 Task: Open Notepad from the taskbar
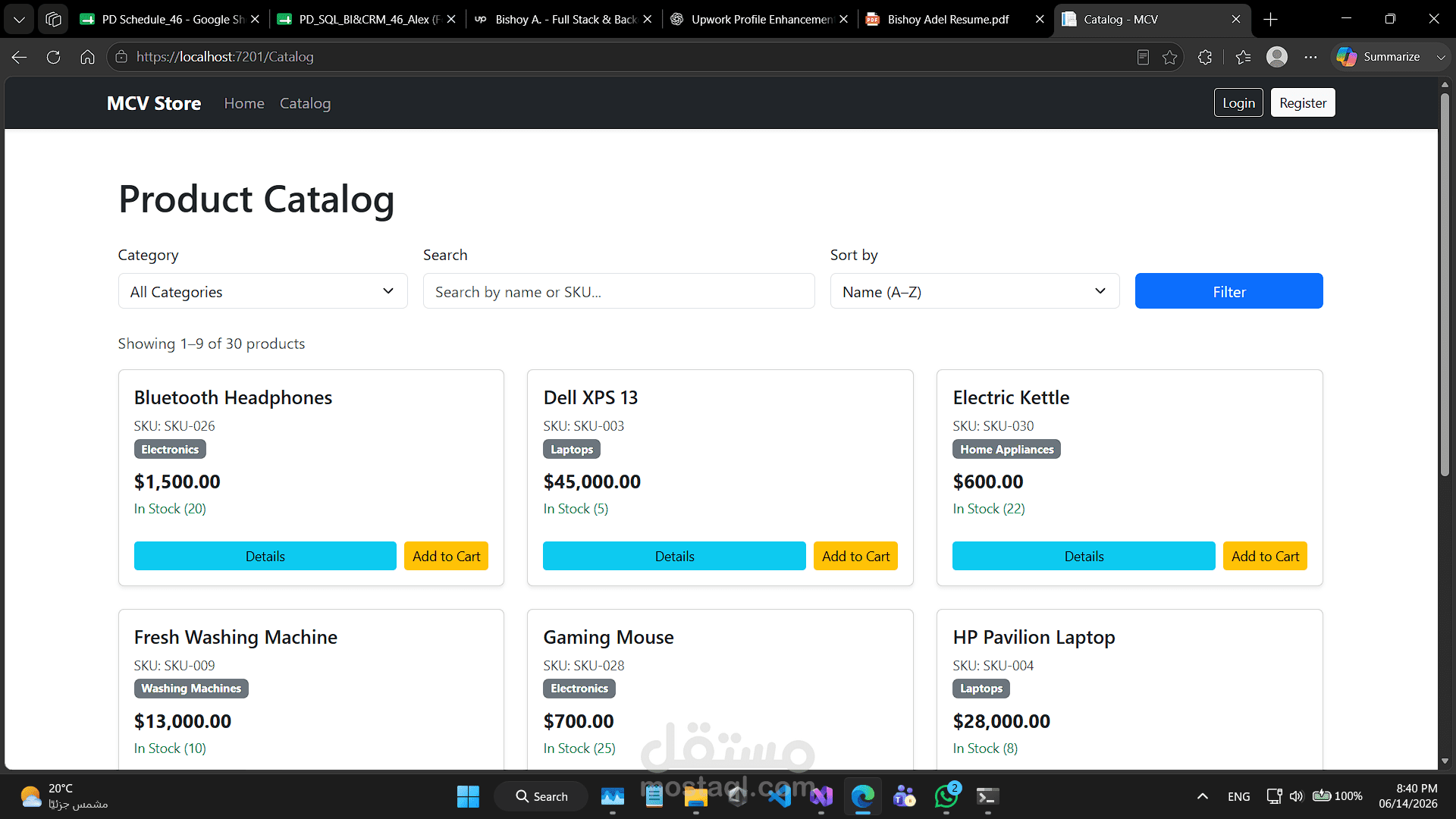click(654, 796)
